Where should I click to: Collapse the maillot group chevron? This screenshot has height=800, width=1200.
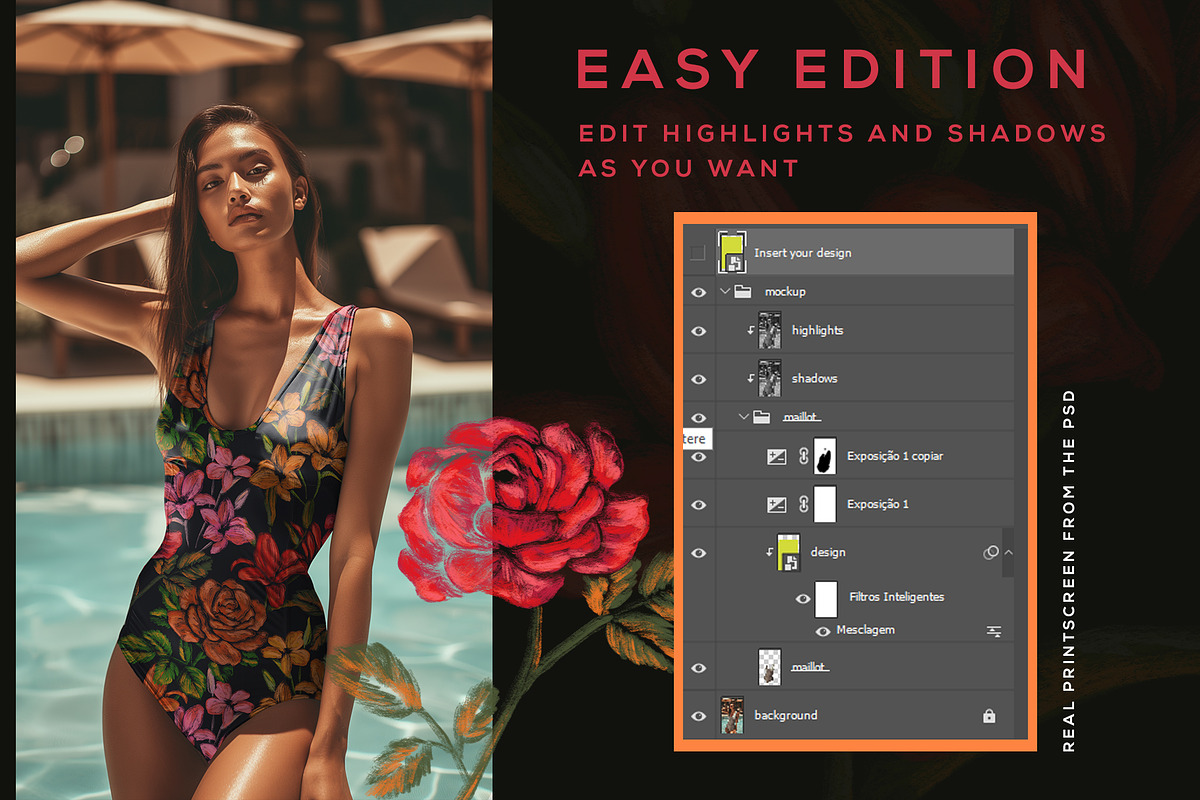[x=743, y=416]
